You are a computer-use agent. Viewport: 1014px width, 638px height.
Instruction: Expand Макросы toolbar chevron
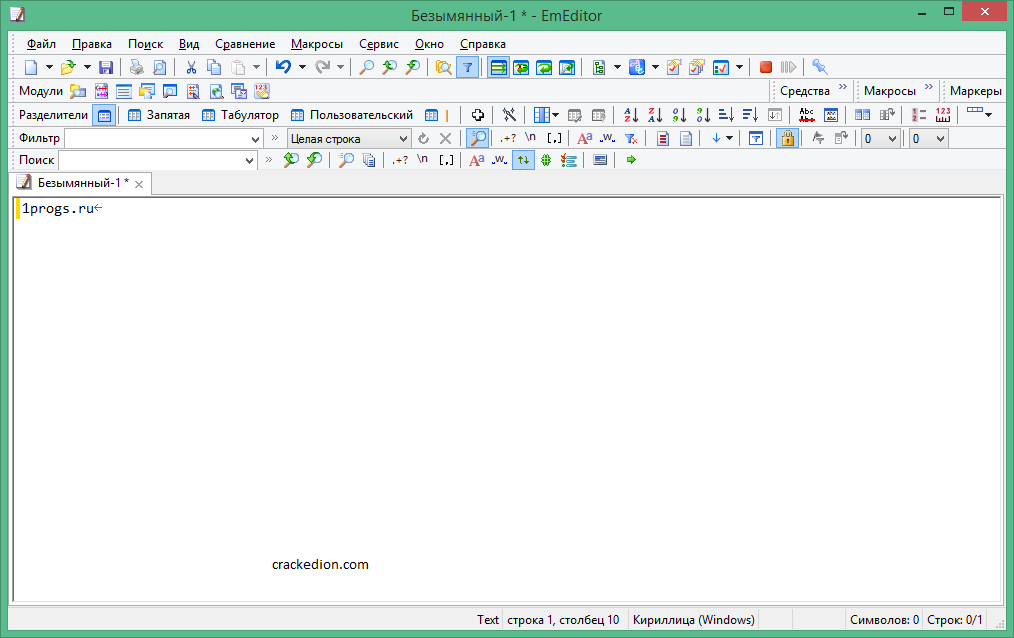(x=929, y=87)
